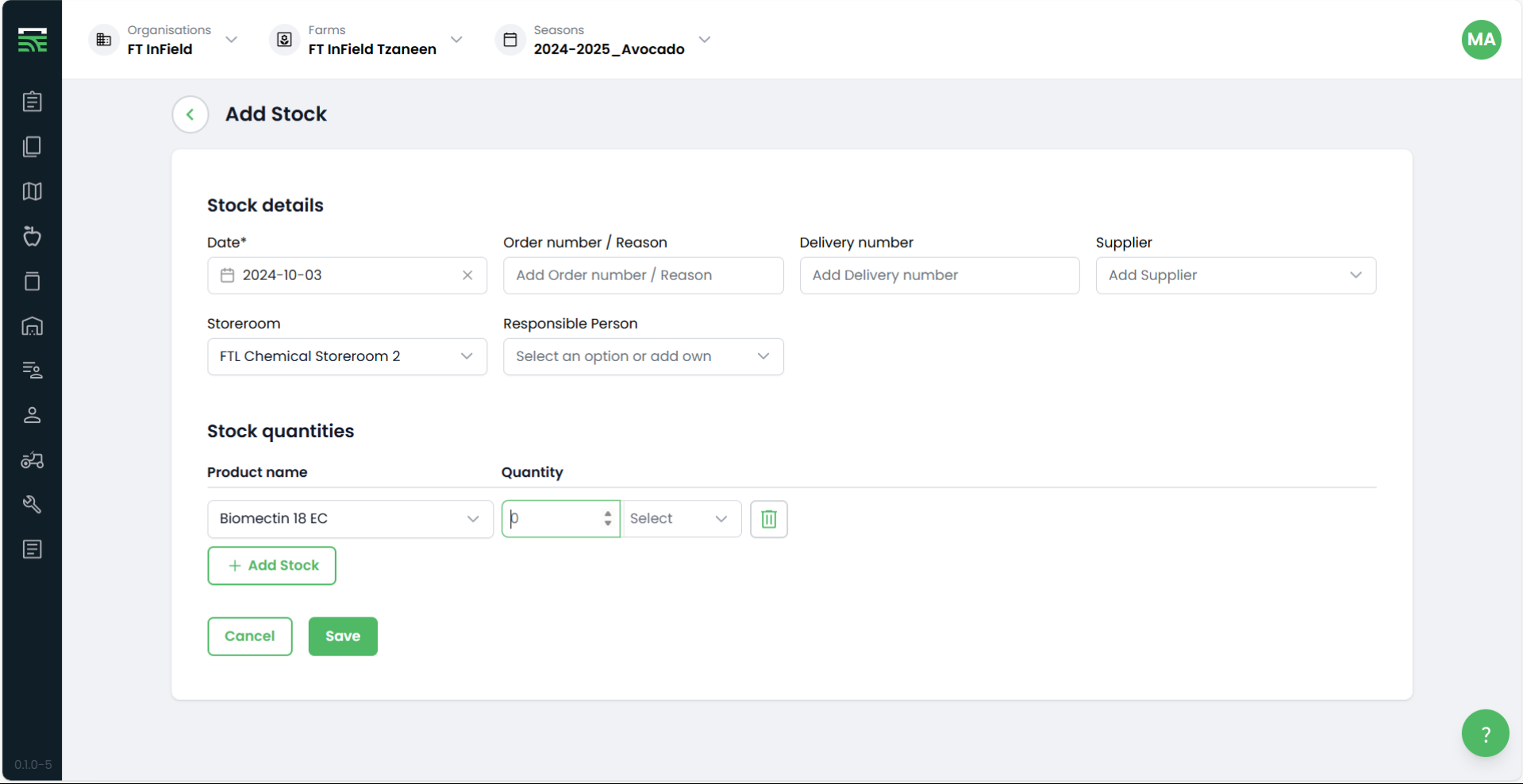Click the quantity stepper arrows

click(x=608, y=519)
